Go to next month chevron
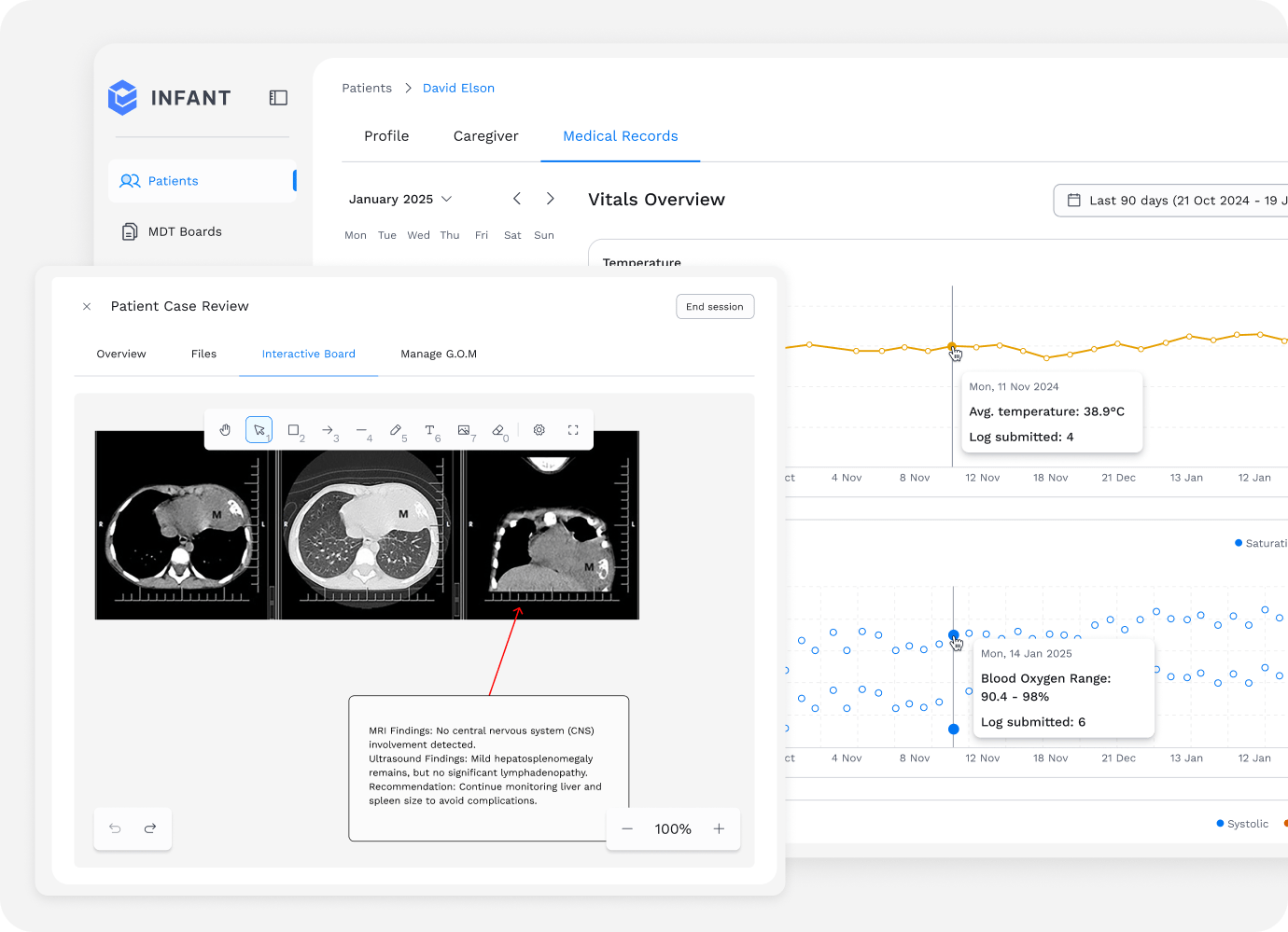 [551, 199]
